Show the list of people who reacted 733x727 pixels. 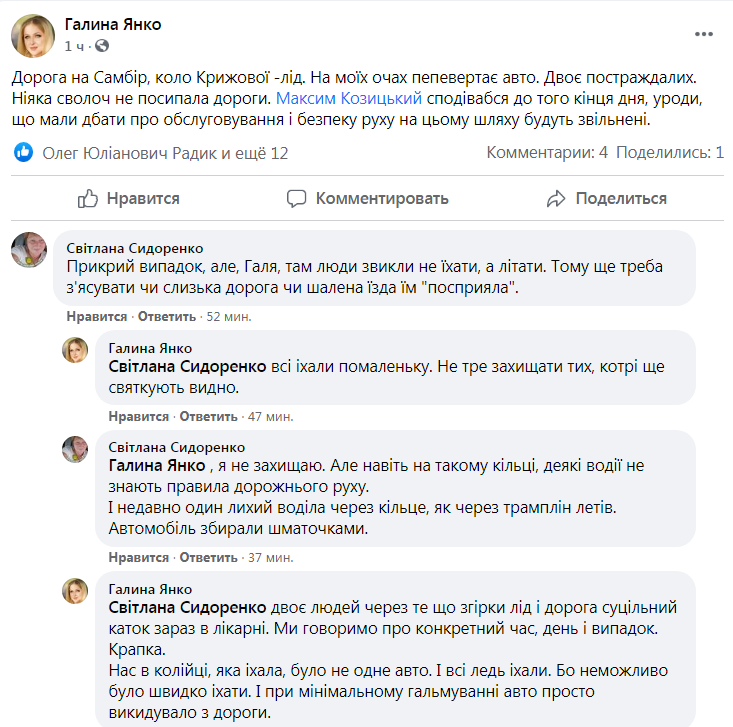(165, 153)
